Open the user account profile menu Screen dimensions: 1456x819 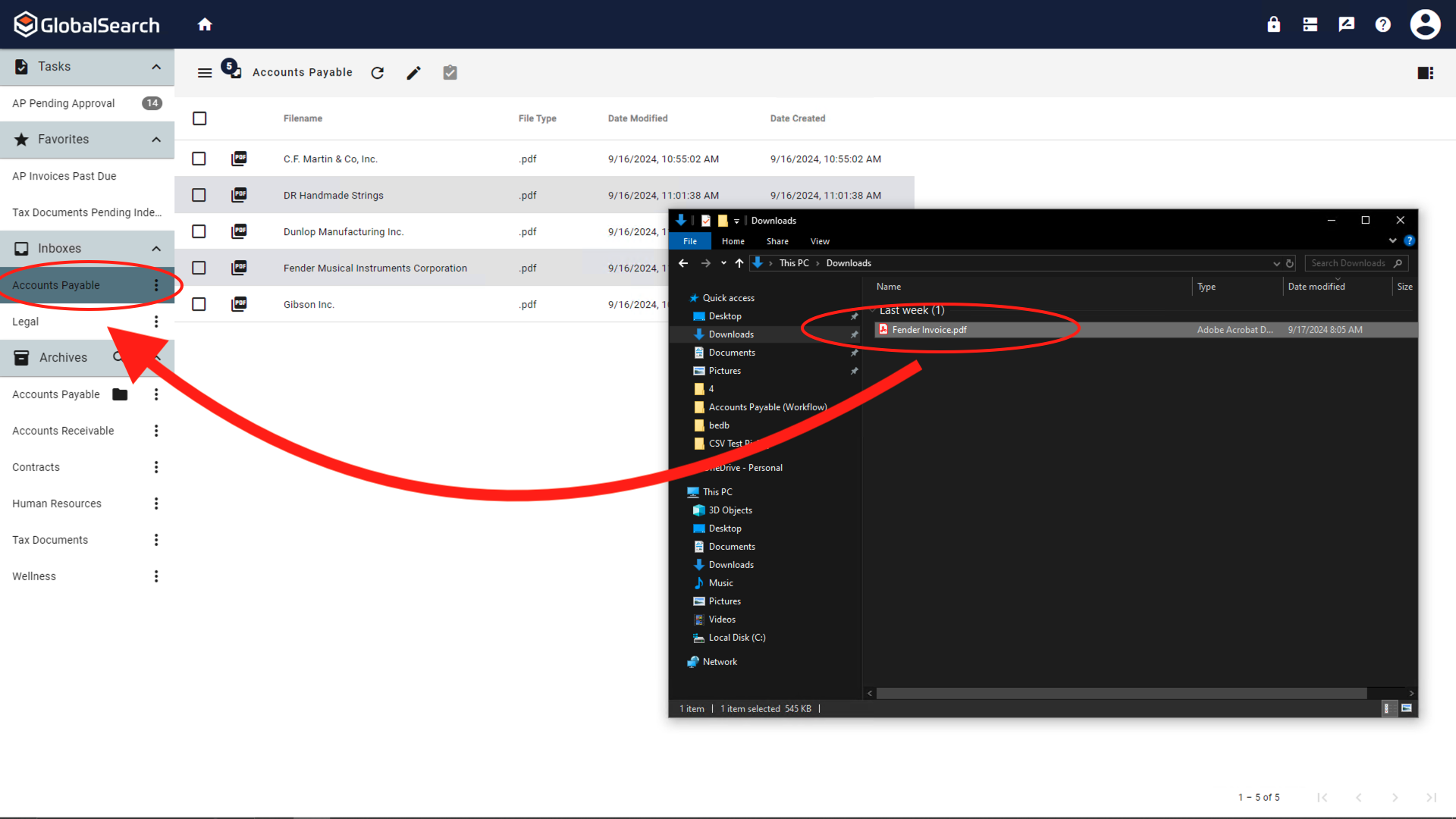click(x=1424, y=24)
